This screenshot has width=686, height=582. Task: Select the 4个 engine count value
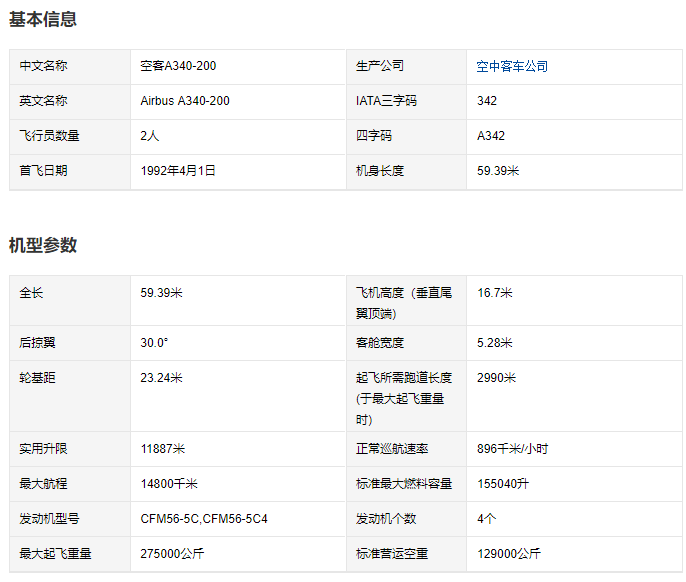click(486, 519)
